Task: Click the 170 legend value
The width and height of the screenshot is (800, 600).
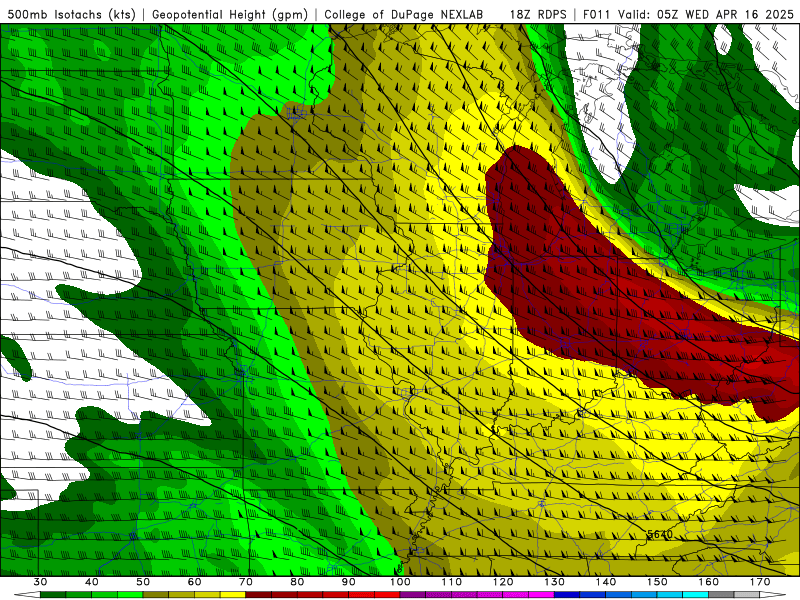Action: tap(760, 582)
